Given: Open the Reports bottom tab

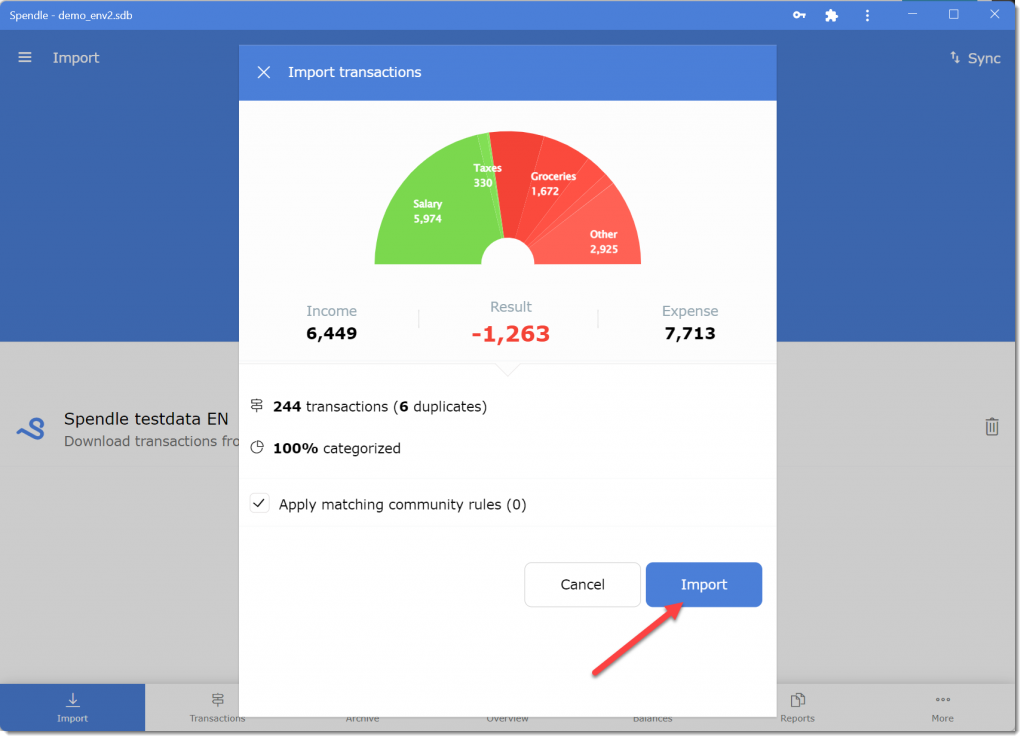Looking at the screenshot, I should point(797,708).
